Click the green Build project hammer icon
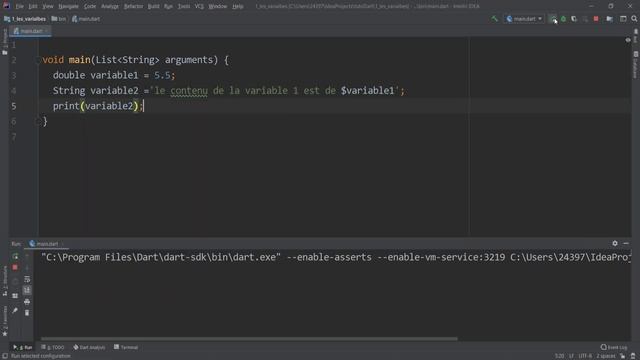This screenshot has width=640, height=360. (x=494, y=19)
